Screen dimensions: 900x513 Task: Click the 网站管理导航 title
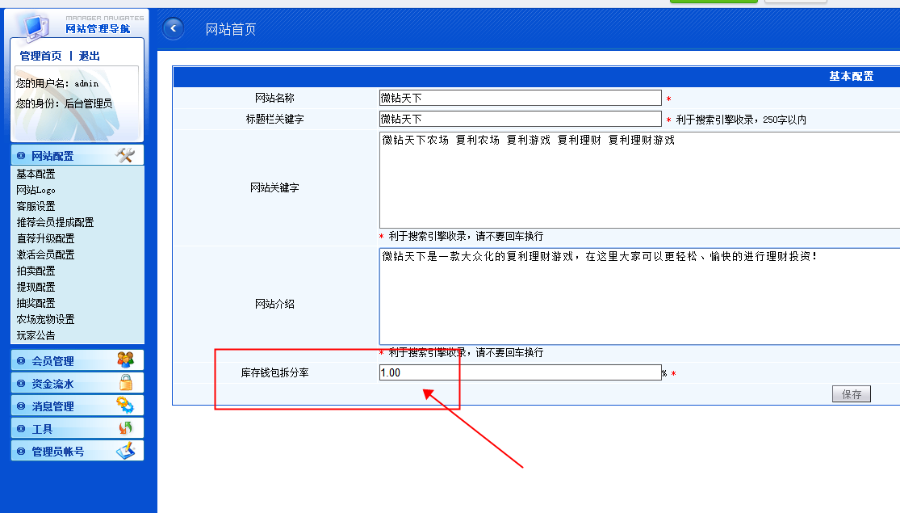pos(98,28)
